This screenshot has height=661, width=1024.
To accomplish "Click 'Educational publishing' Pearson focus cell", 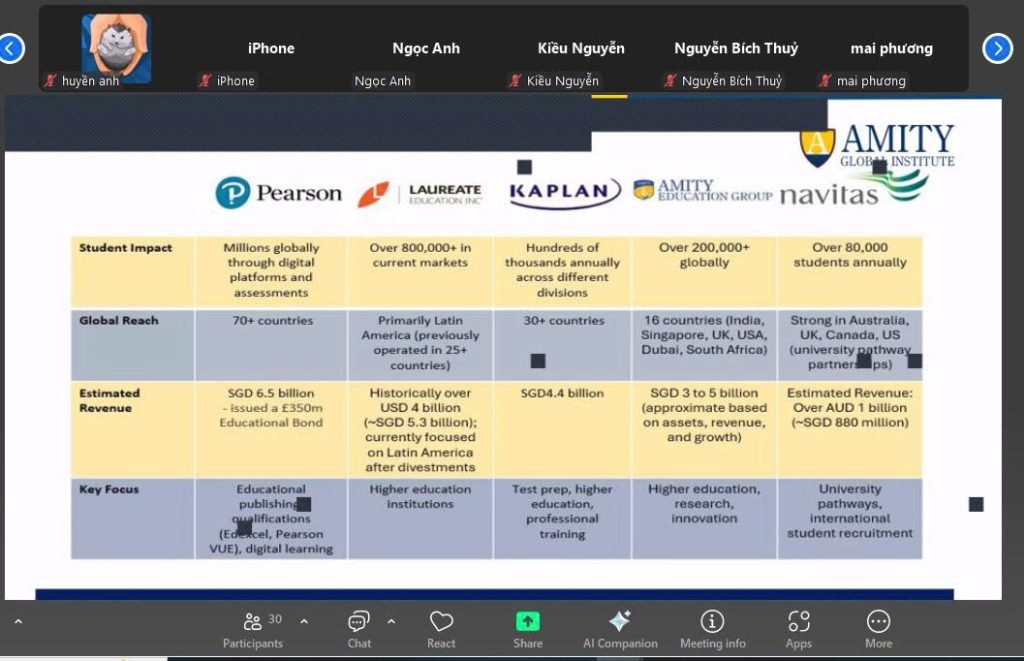I will click(271, 519).
